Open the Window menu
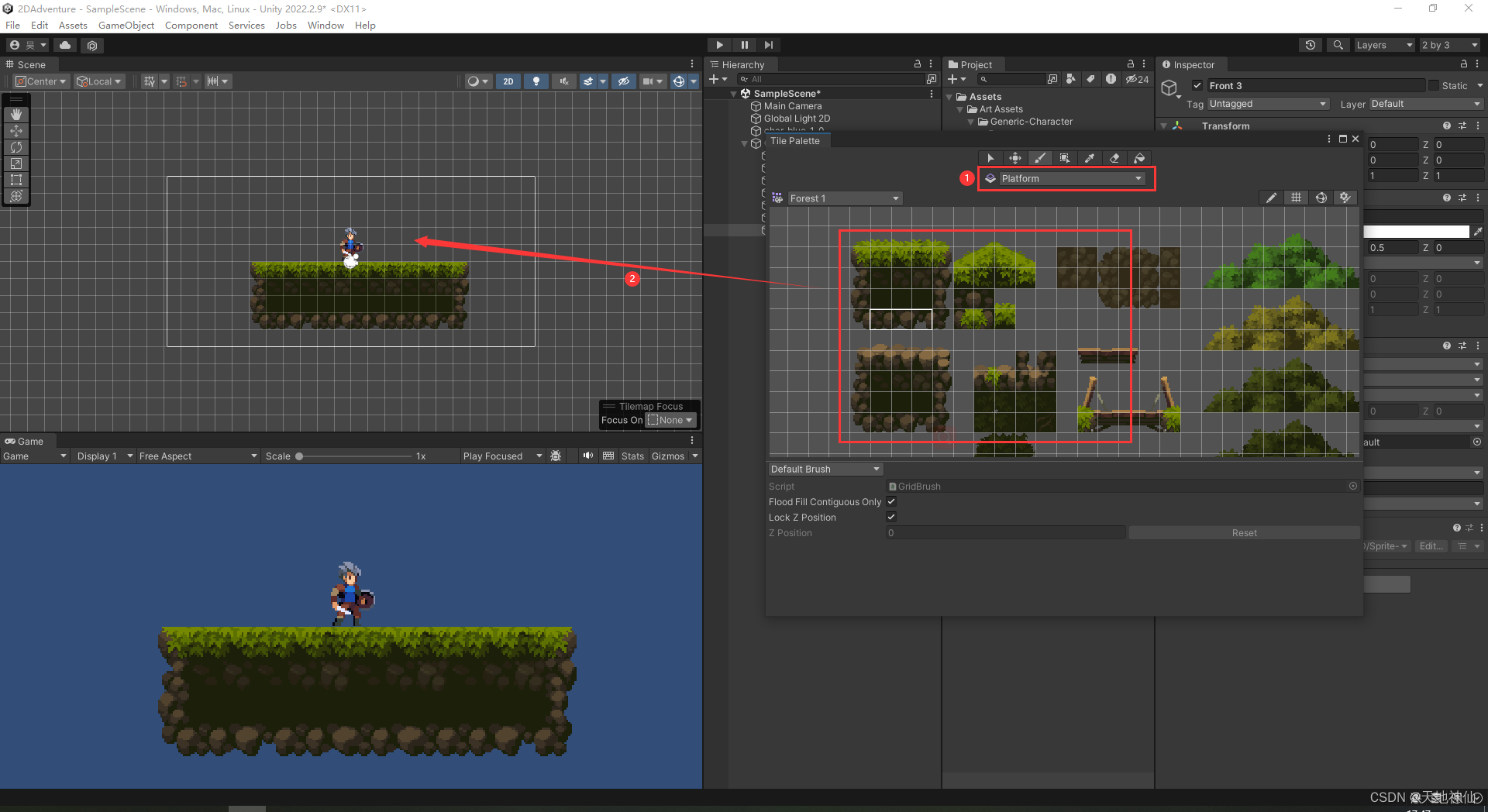The image size is (1488, 812). [x=325, y=26]
